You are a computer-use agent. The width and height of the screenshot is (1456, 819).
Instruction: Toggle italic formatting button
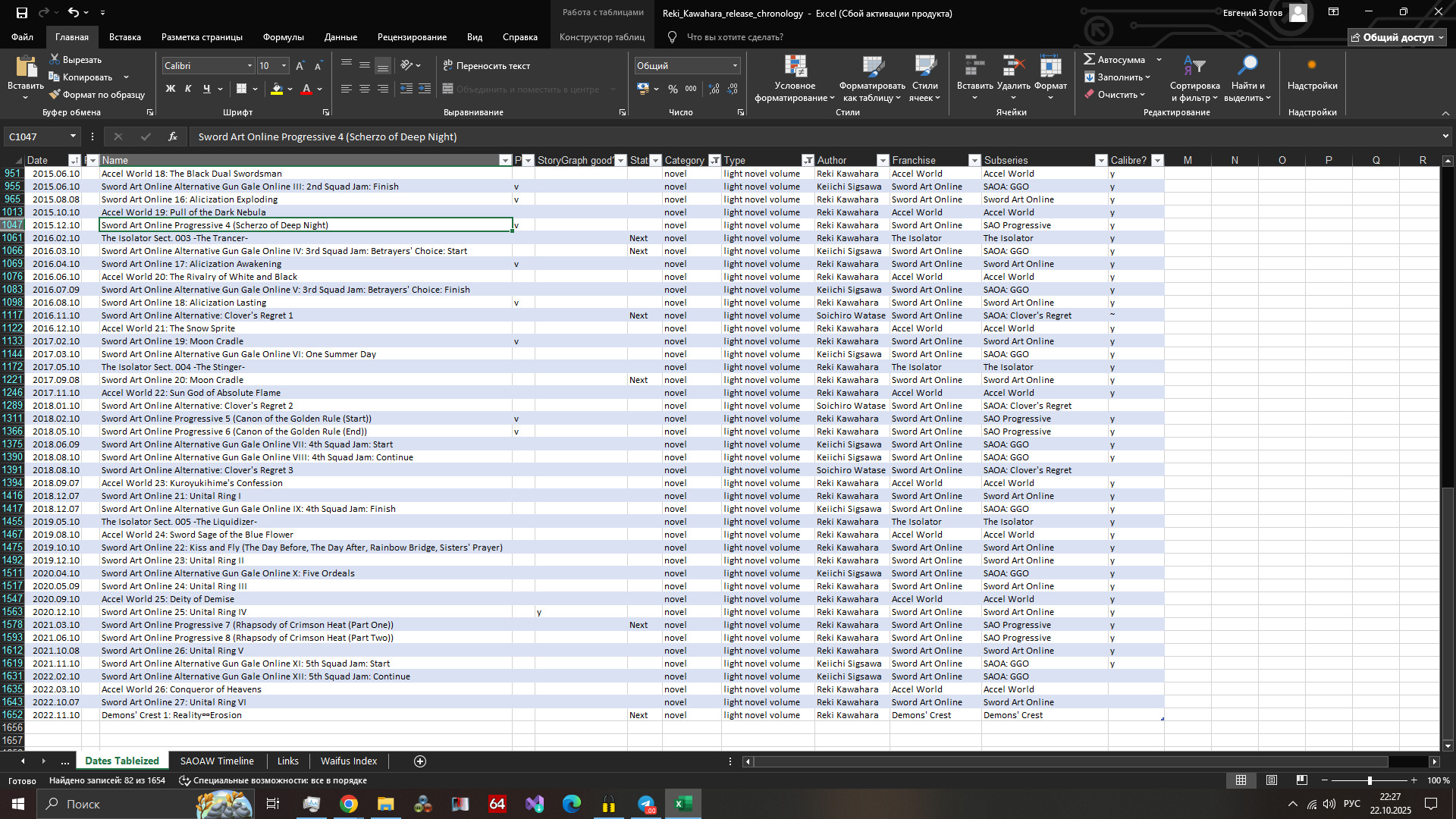(188, 89)
